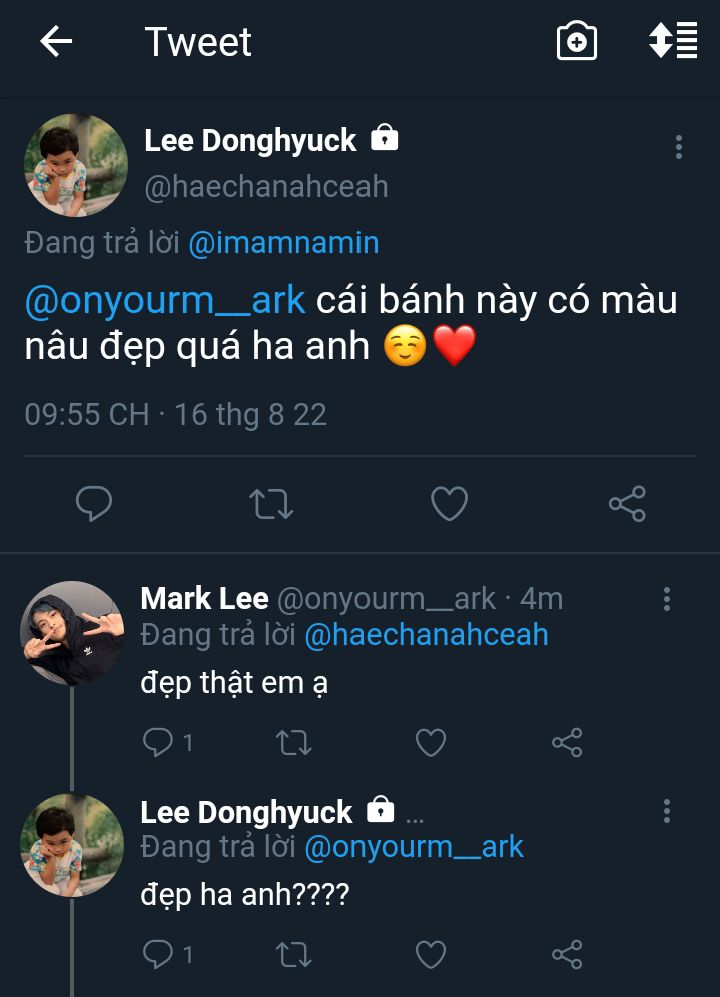Tap the @onyourm__ark mention in the main tweet
The height and width of the screenshot is (997, 720).
click(x=164, y=300)
